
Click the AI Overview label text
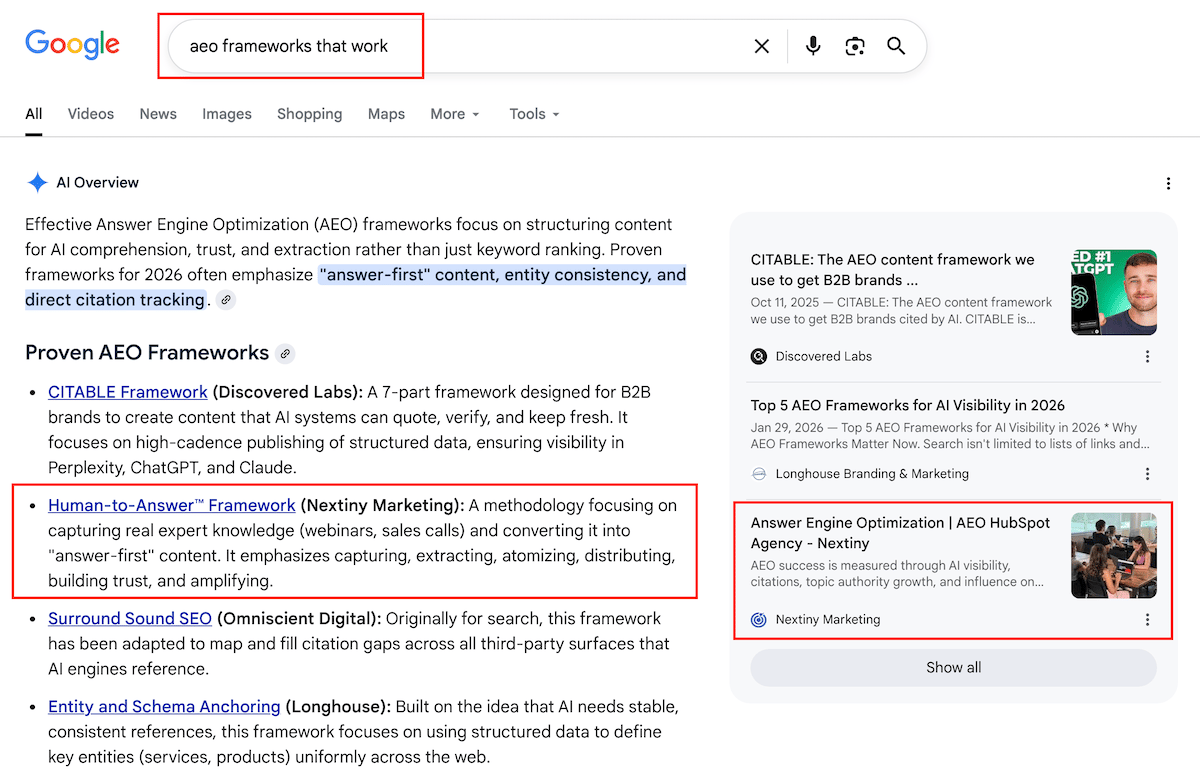(98, 183)
